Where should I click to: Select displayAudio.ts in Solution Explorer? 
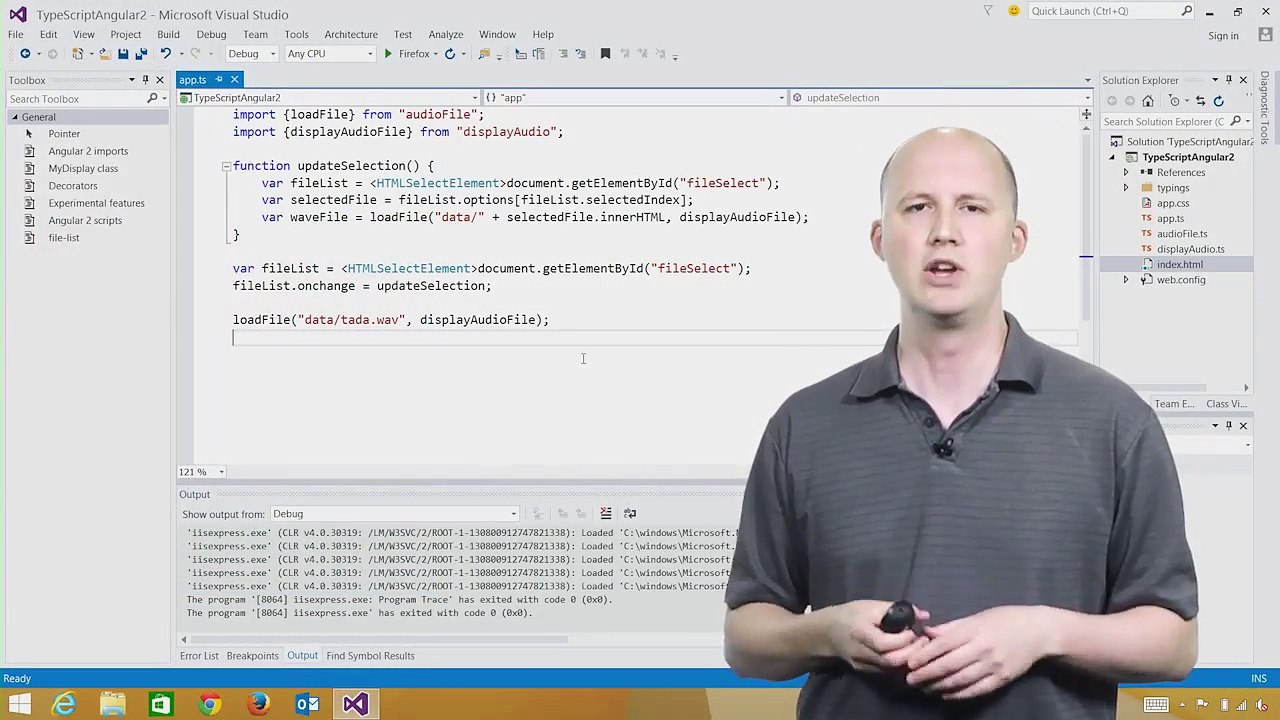tap(1190, 249)
